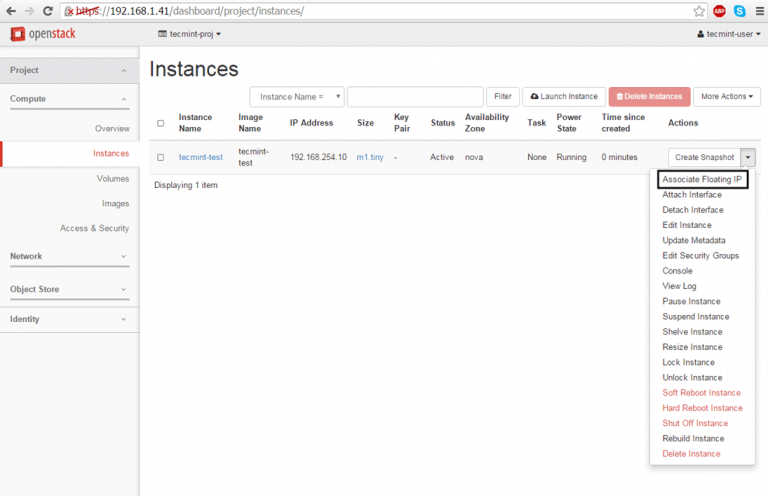Expand the More Actions dropdown
Viewport: 768px width, 496px height.
(x=726, y=97)
